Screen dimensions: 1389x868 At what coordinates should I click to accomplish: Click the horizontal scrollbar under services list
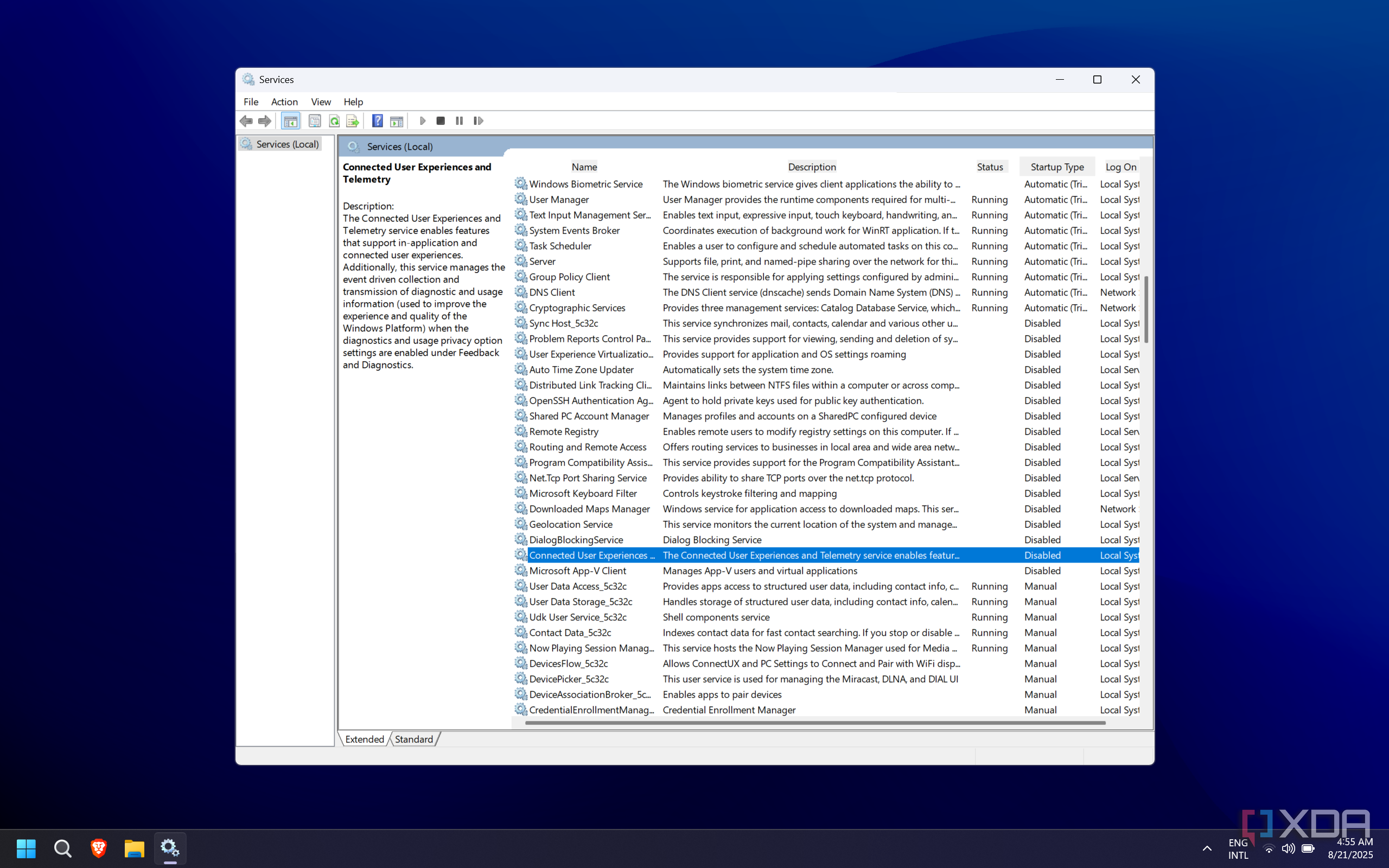pos(815,723)
